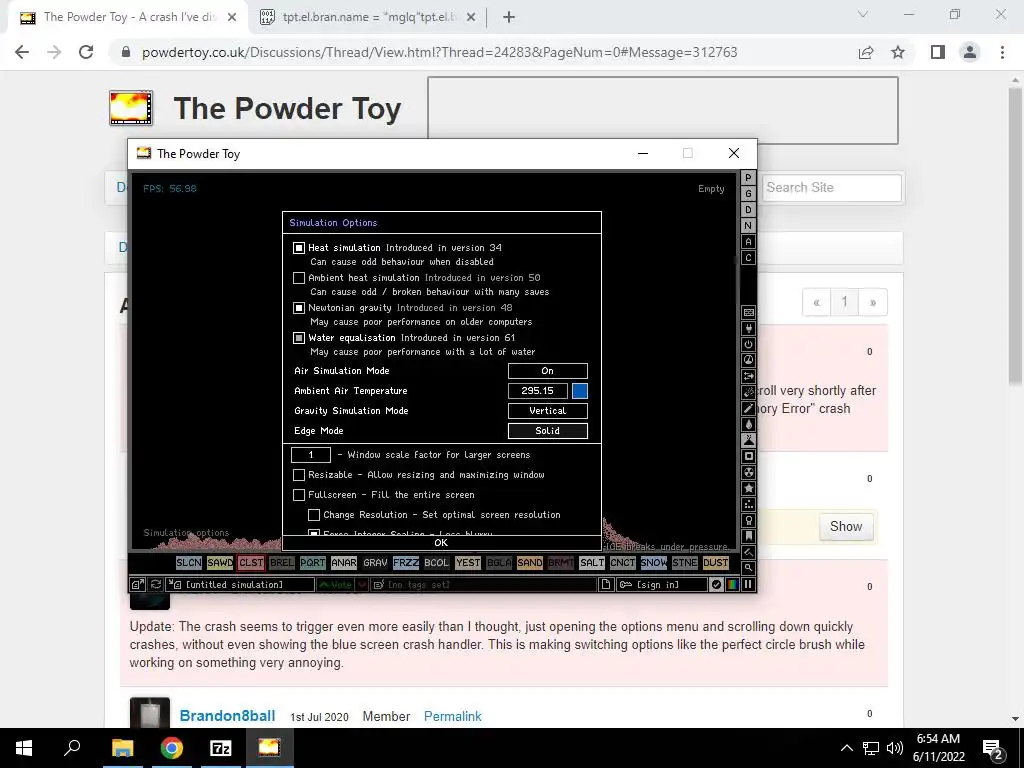
Task: Open the Favorites bookmark category icon
Action: point(748,536)
